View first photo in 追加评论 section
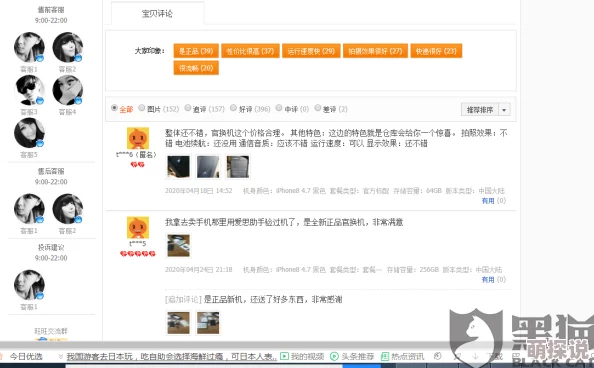The height and width of the screenshot is (368, 594). point(178,323)
